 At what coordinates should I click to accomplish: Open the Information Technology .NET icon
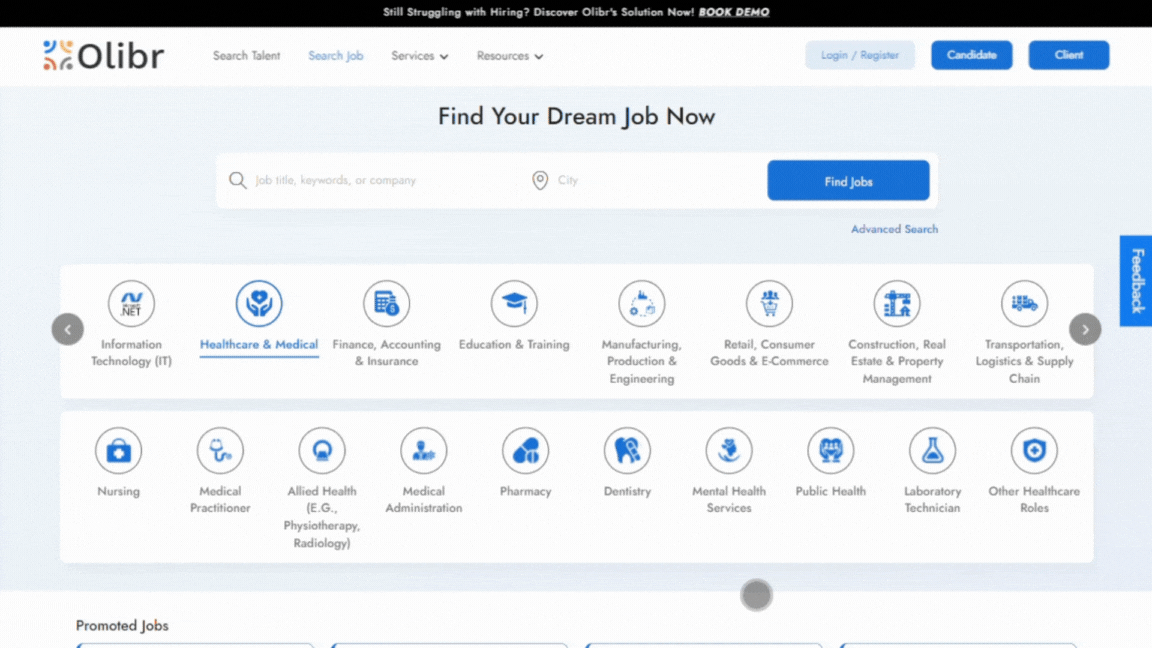click(x=131, y=304)
